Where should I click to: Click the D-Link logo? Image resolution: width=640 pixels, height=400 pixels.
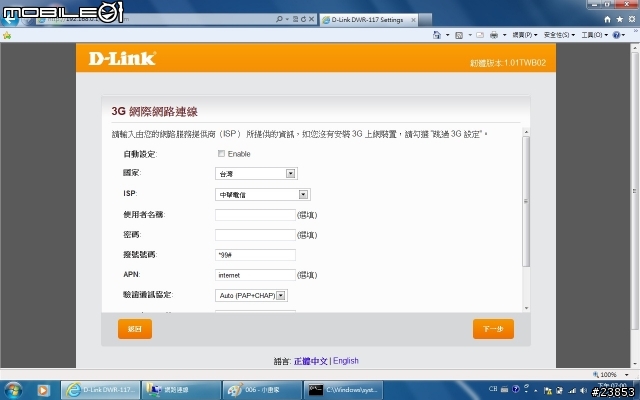click(x=122, y=59)
